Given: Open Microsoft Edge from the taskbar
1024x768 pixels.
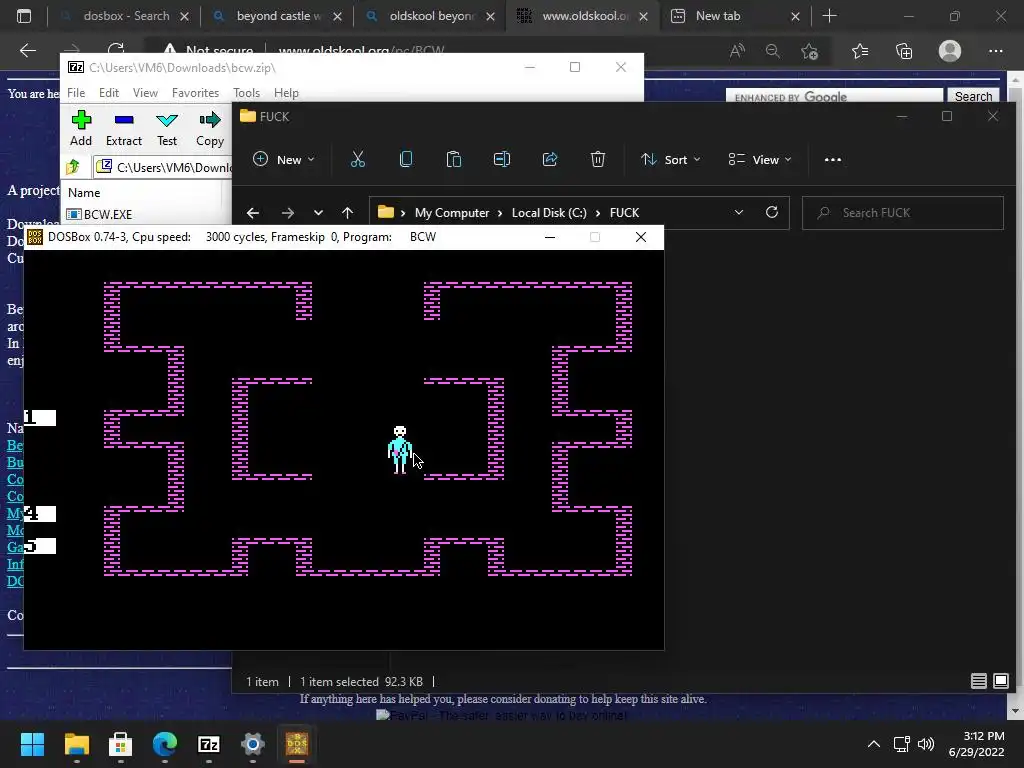Looking at the screenshot, I should (165, 744).
